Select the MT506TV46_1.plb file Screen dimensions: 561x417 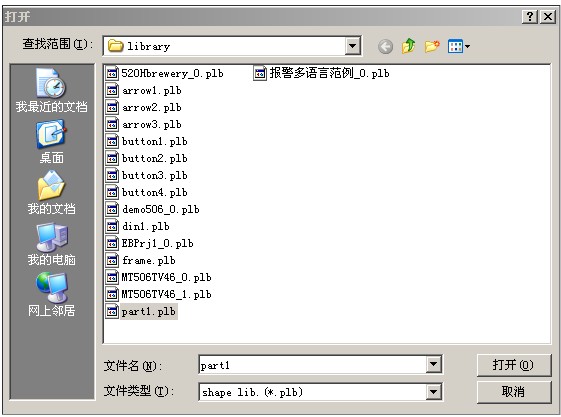pyautogui.click(x=159, y=294)
